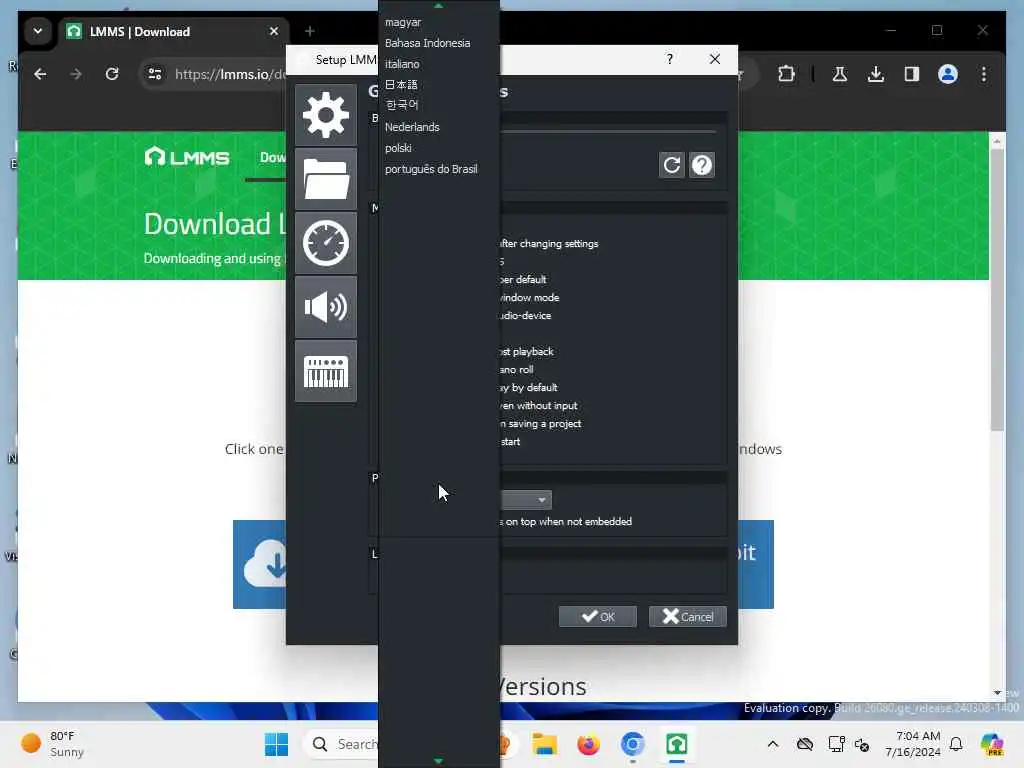Reload the LMMS download page
The width and height of the screenshot is (1024, 768).
point(112,74)
